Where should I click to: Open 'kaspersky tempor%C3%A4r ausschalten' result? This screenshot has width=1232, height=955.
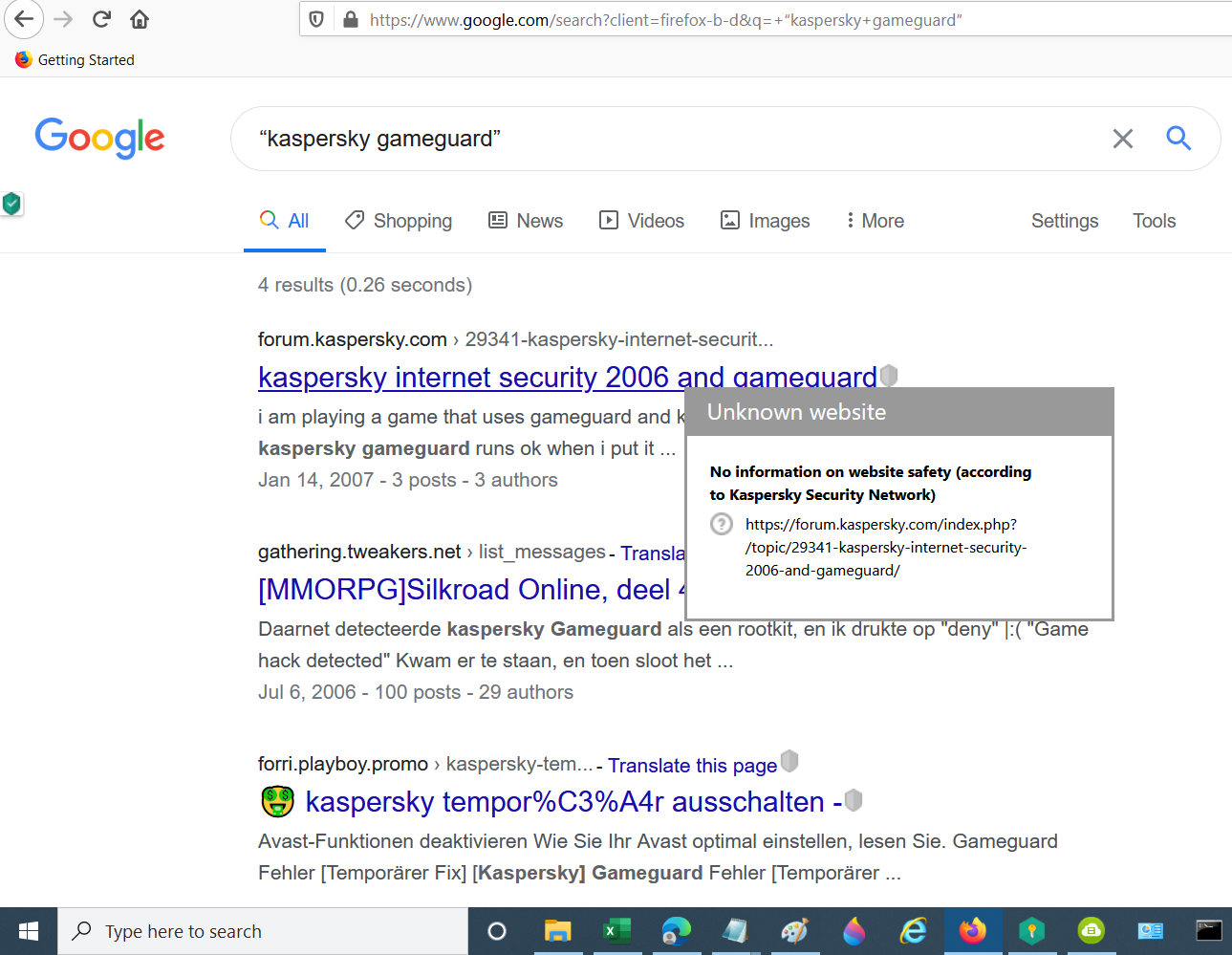coord(573,802)
